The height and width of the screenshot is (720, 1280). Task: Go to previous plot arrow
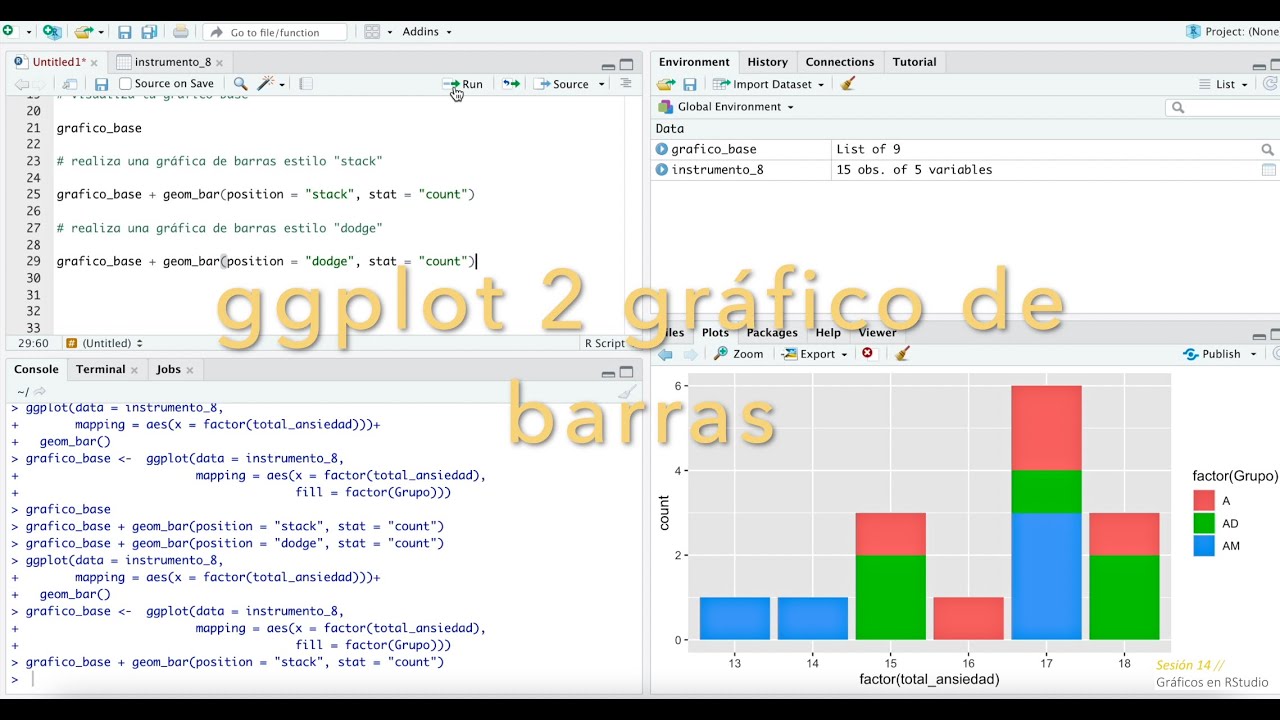[x=665, y=354]
